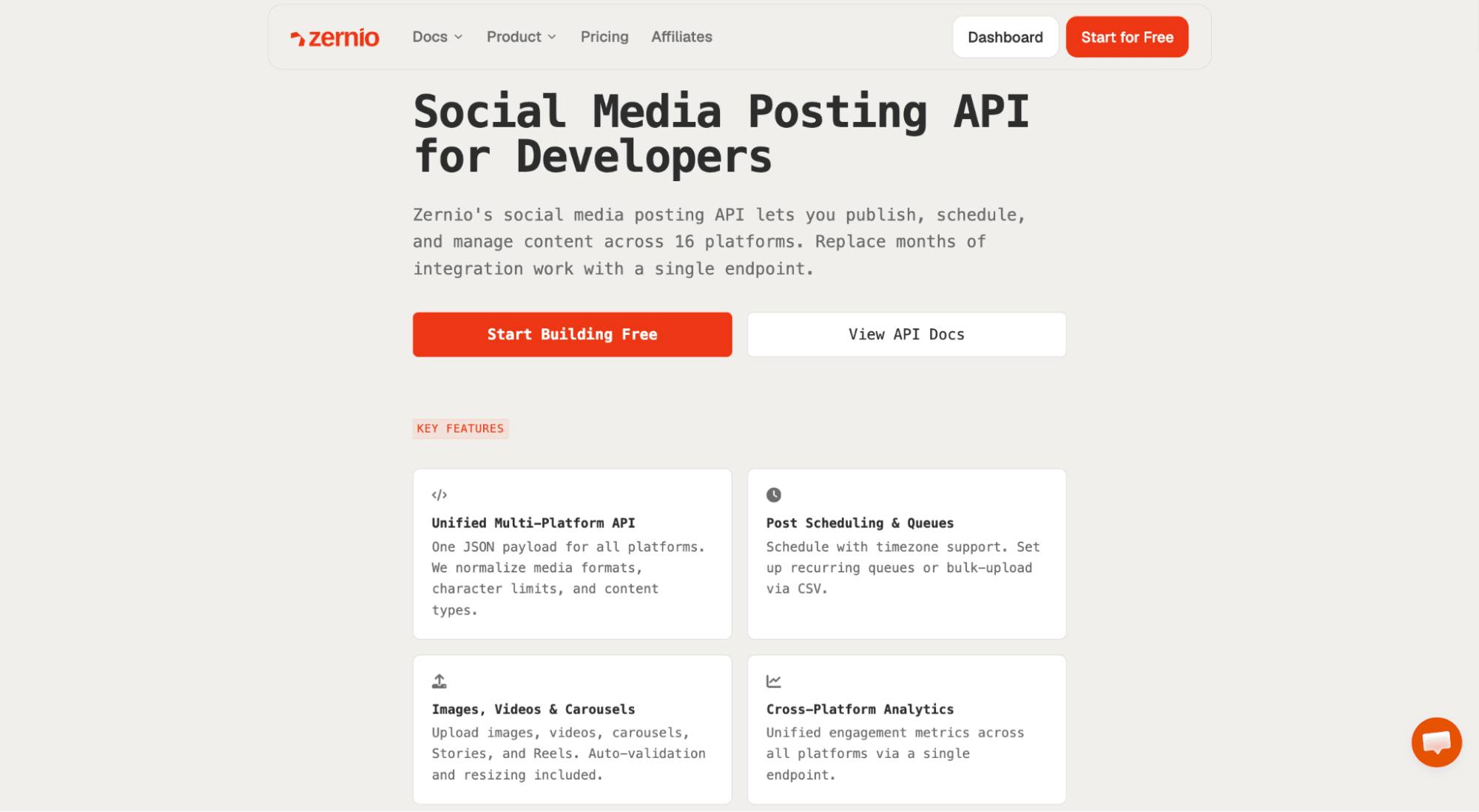Select the Cross-Platform Analytics heading
Screen dimensions: 1479x812
coord(860,709)
